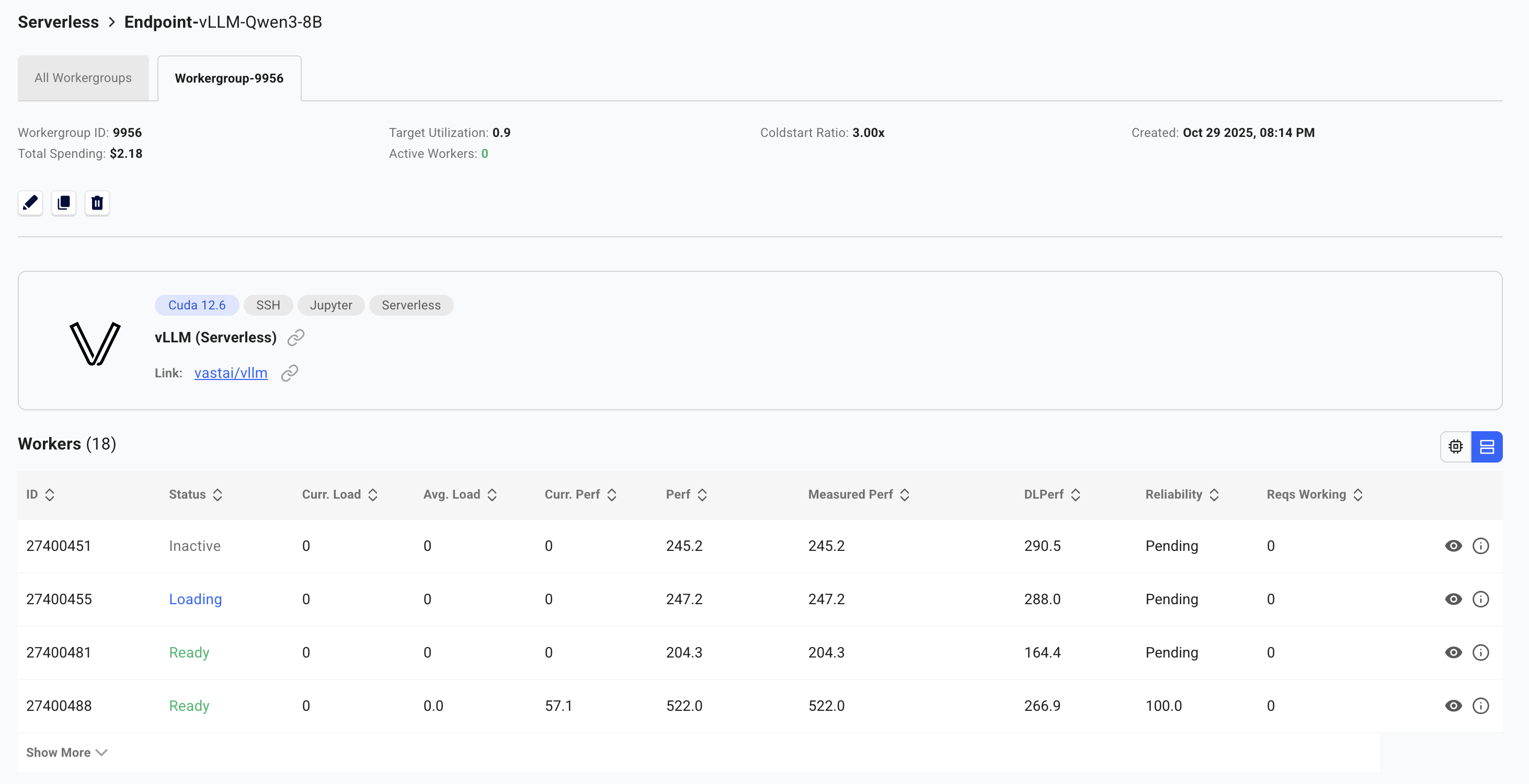Switch to GPU chip view icon
The width and height of the screenshot is (1529, 784).
coord(1455,446)
